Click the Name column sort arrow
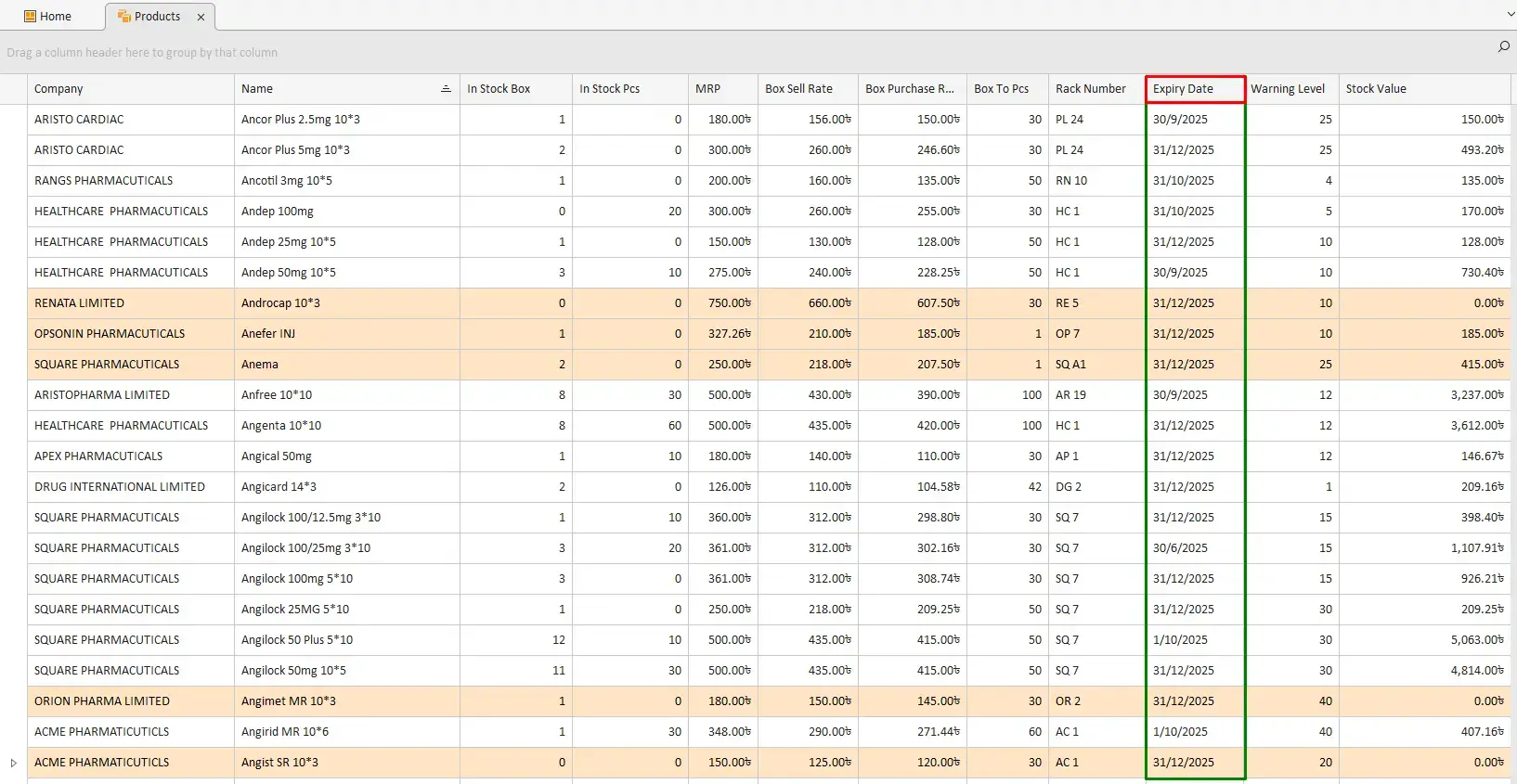 [446, 89]
